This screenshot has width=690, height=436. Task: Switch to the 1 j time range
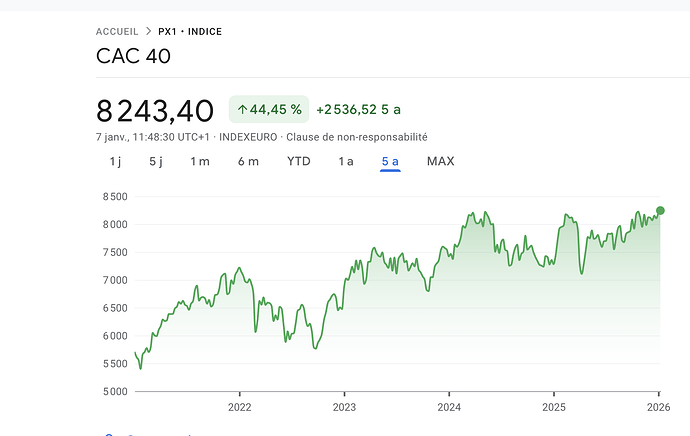click(115, 161)
